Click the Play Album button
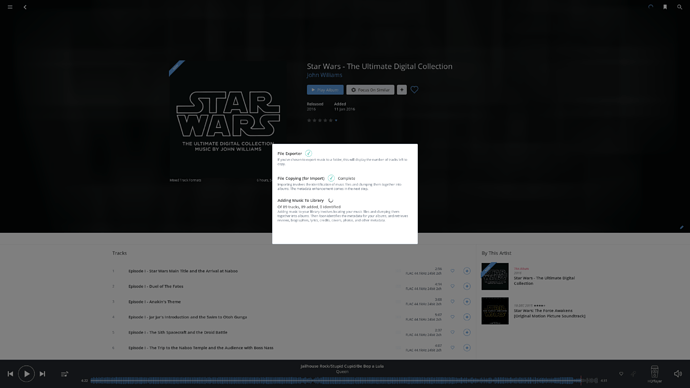This screenshot has height=388, width=690. [x=325, y=90]
